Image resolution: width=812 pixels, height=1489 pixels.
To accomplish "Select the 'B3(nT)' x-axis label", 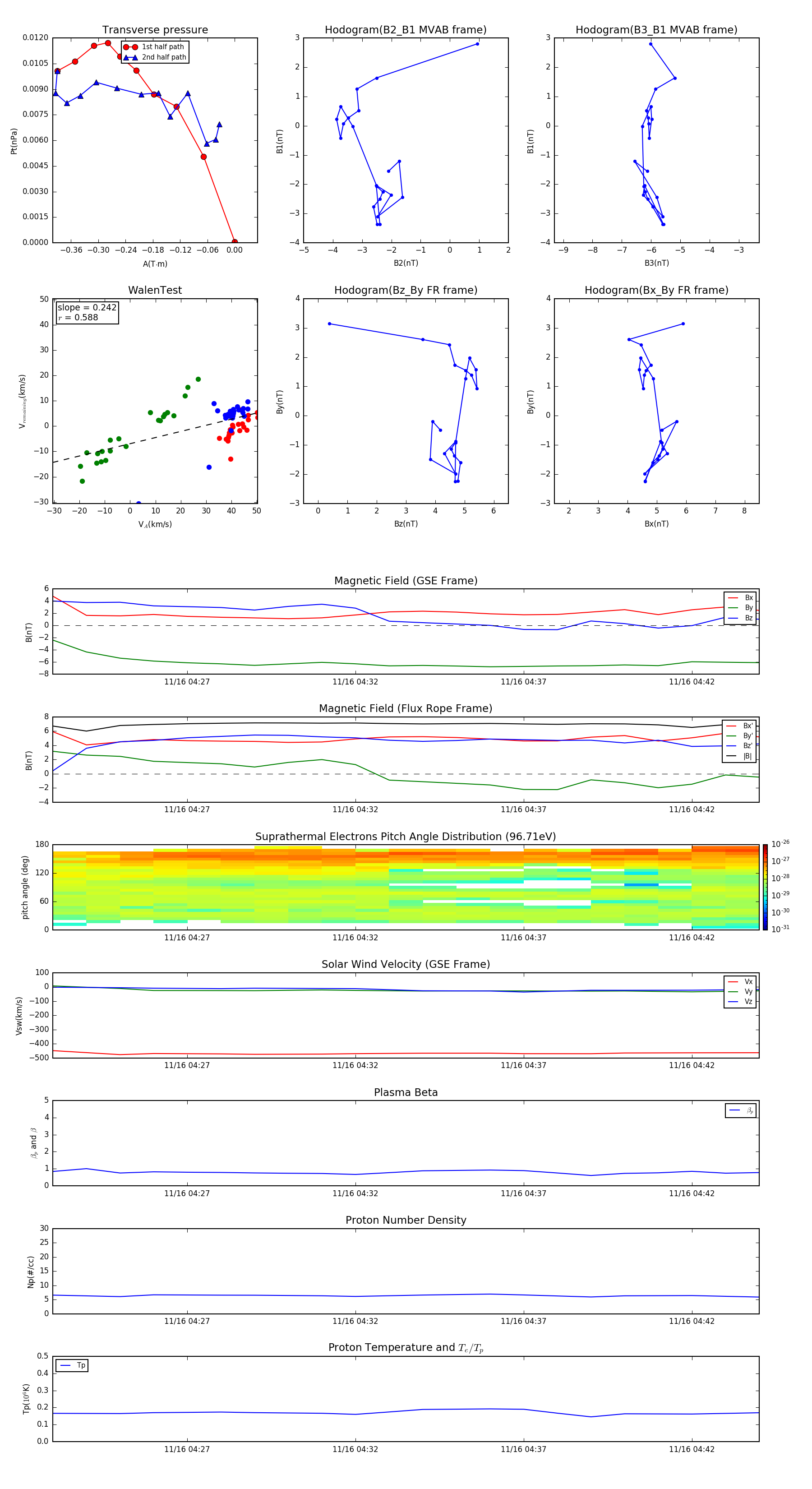I will tap(656, 263).
